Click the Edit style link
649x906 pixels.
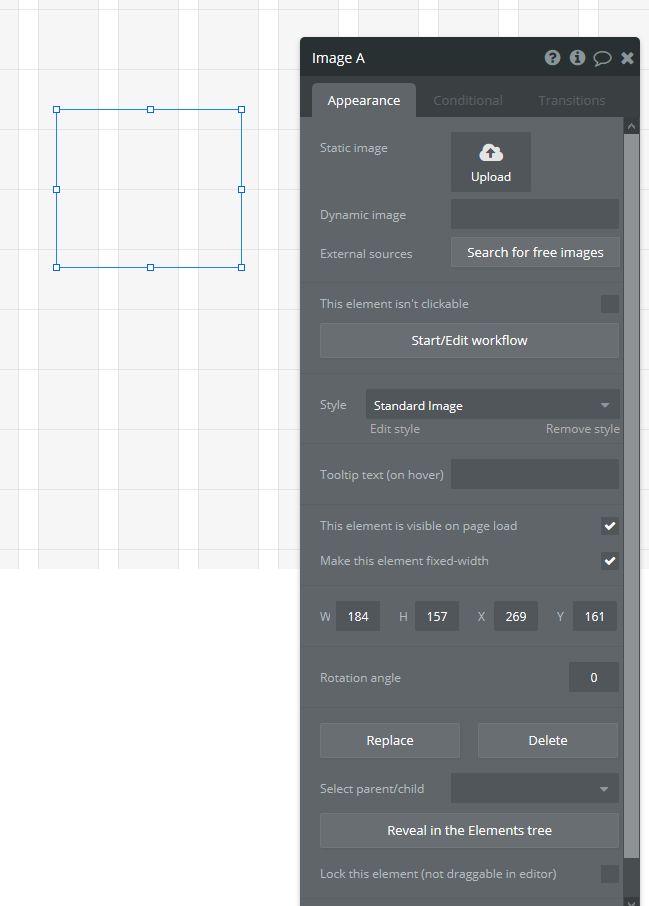coord(395,429)
